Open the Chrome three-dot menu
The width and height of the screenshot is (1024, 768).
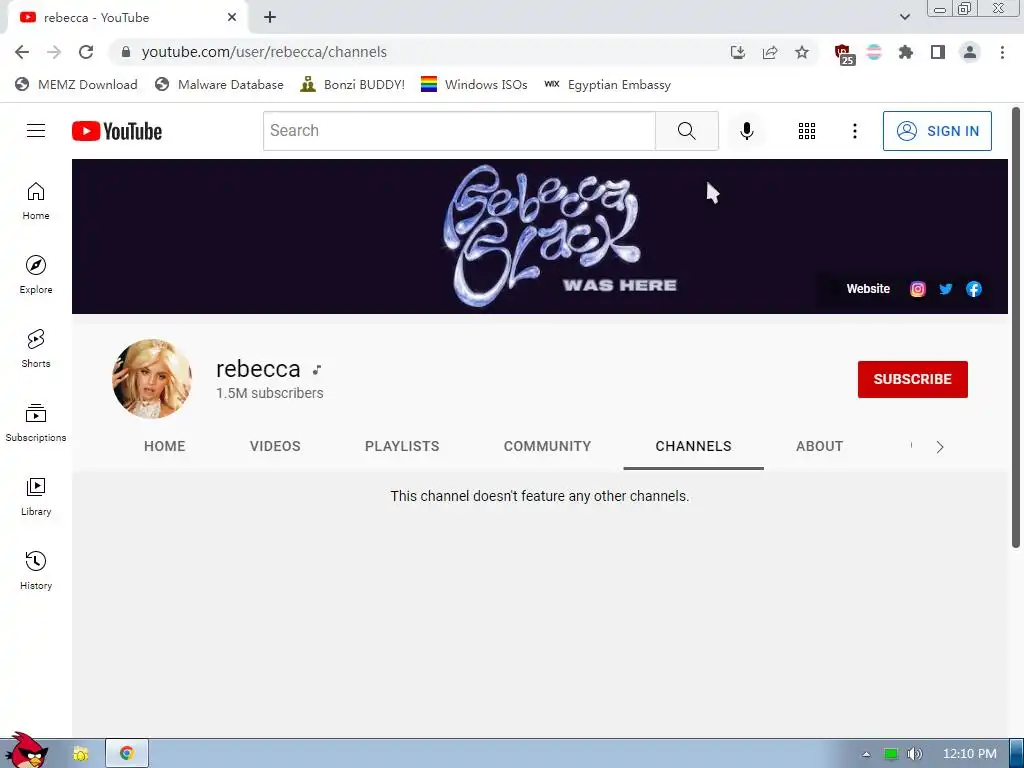click(x=1002, y=52)
